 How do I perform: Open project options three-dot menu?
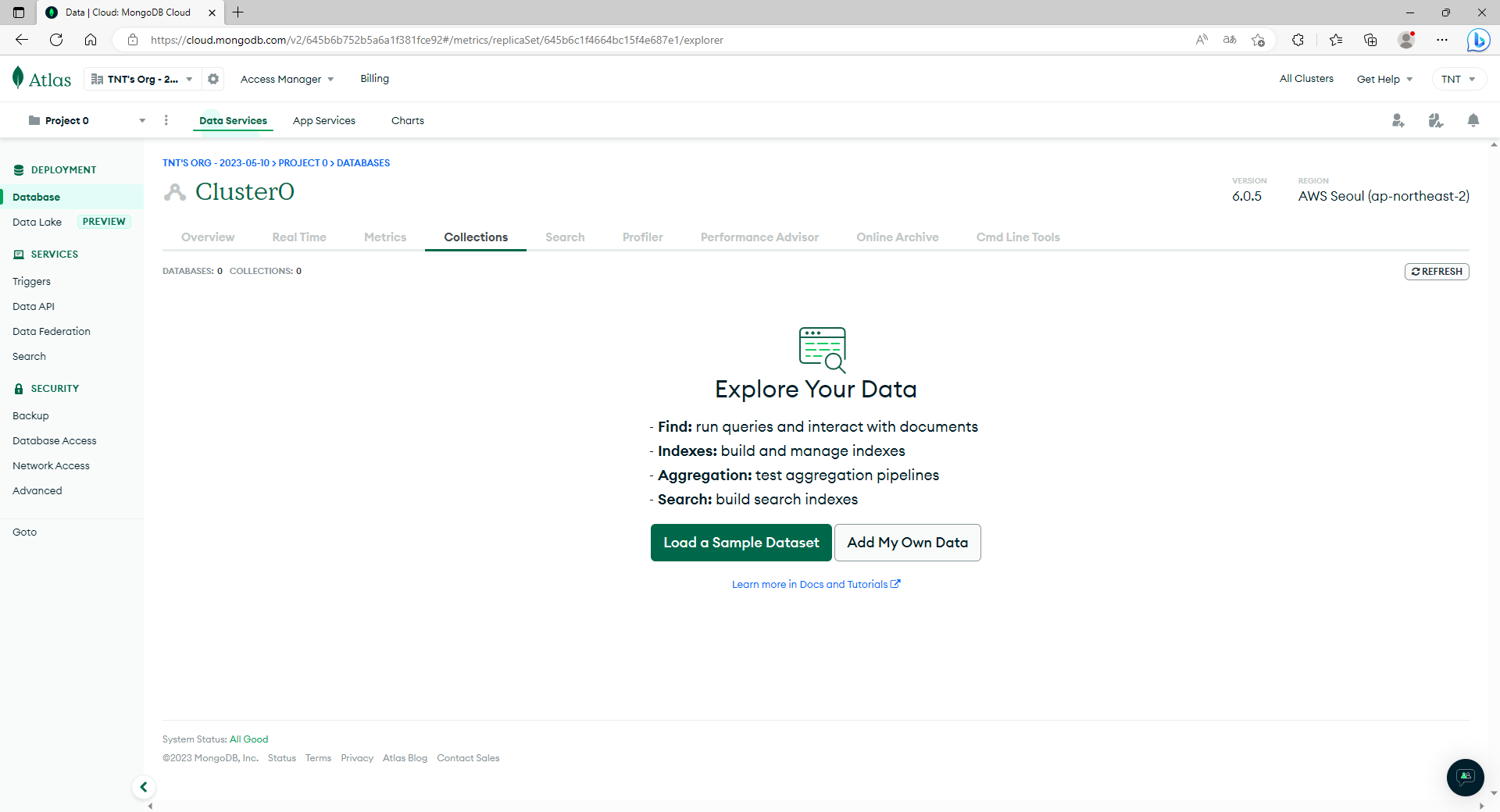pyautogui.click(x=166, y=120)
